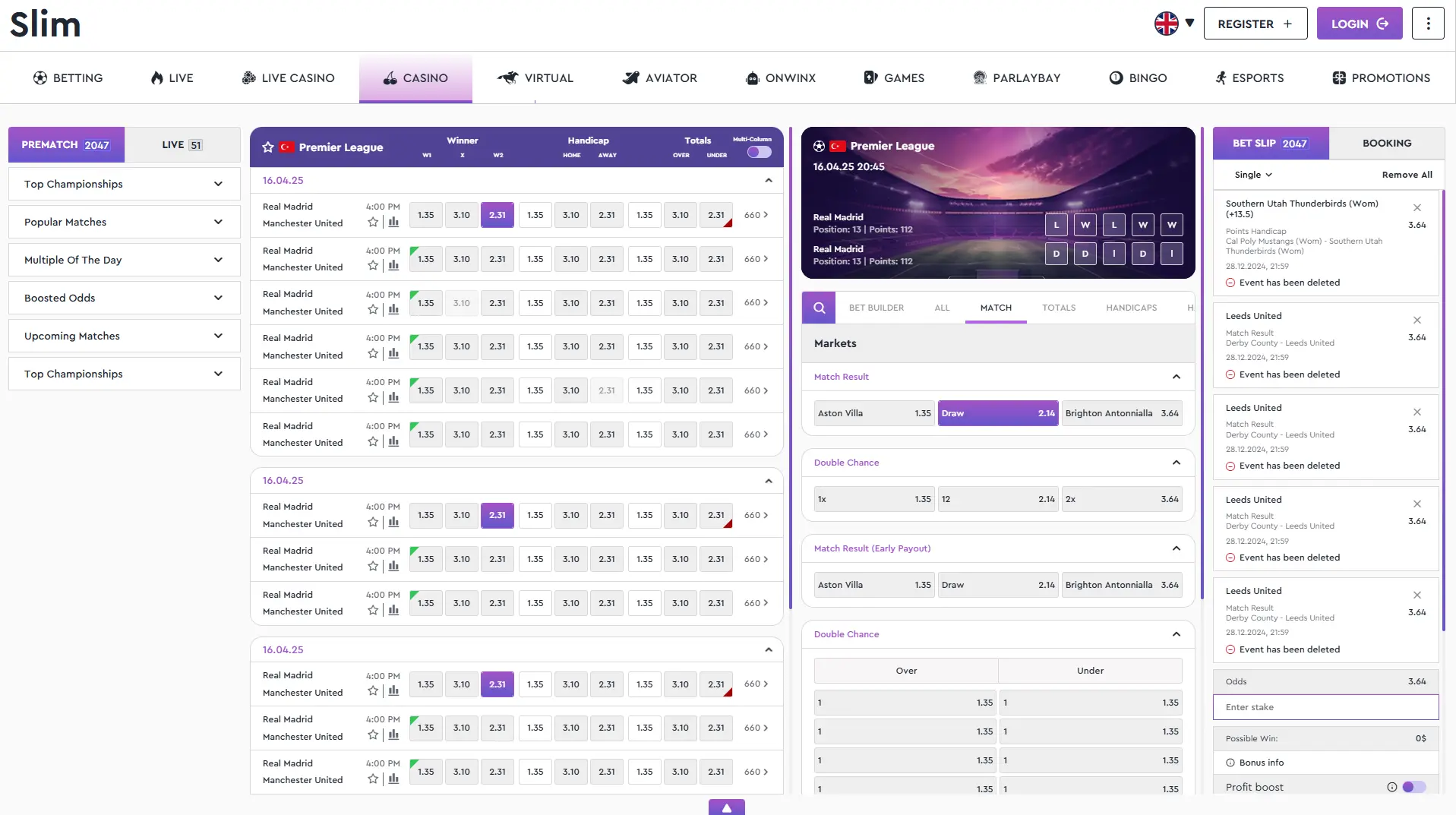Click the search magnifier icon in markets panel
The width and height of the screenshot is (1456, 815).
(x=819, y=308)
